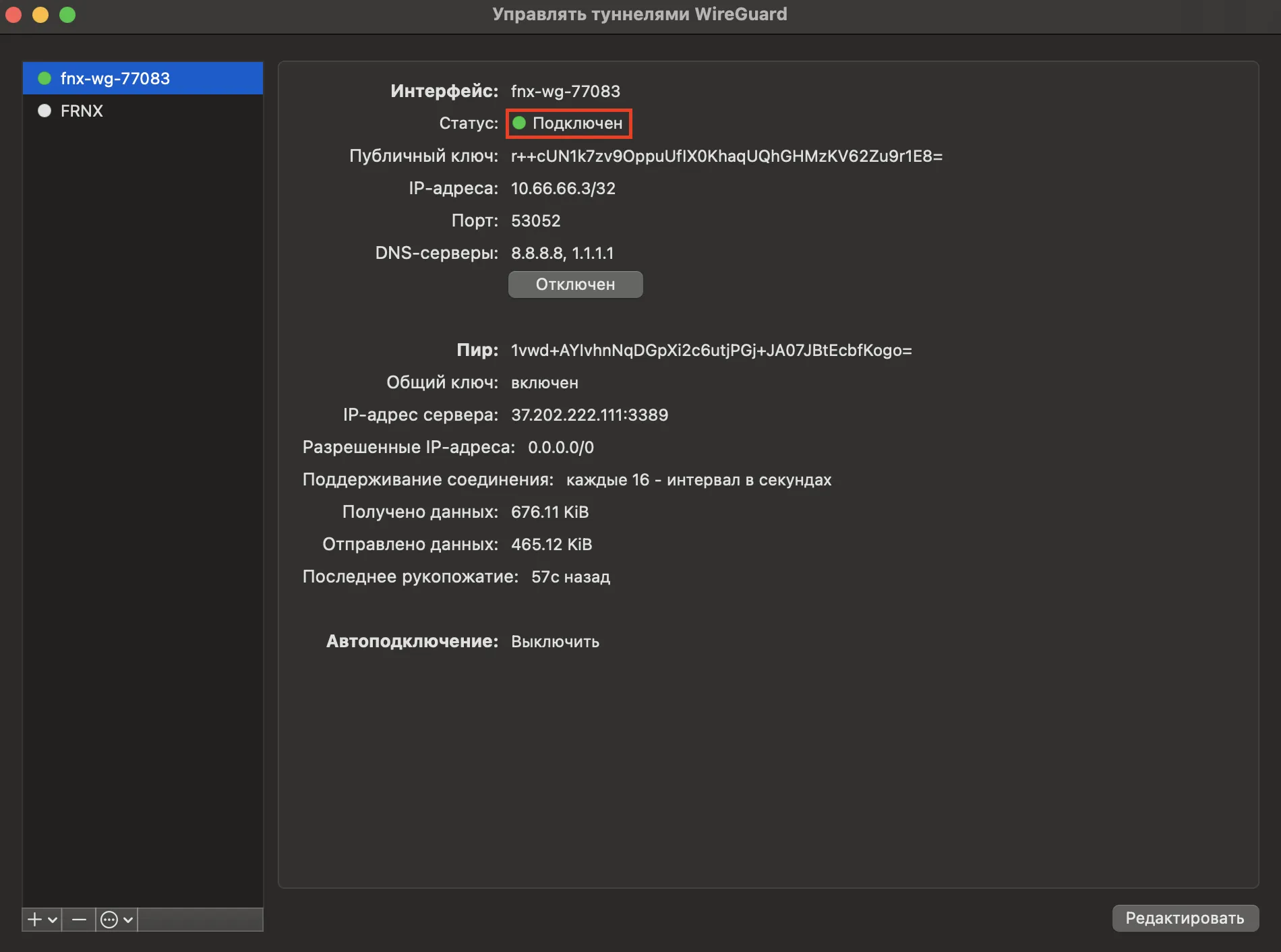1281x952 pixels.
Task: Open the ellipsis more actions menu
Action: tap(109, 919)
